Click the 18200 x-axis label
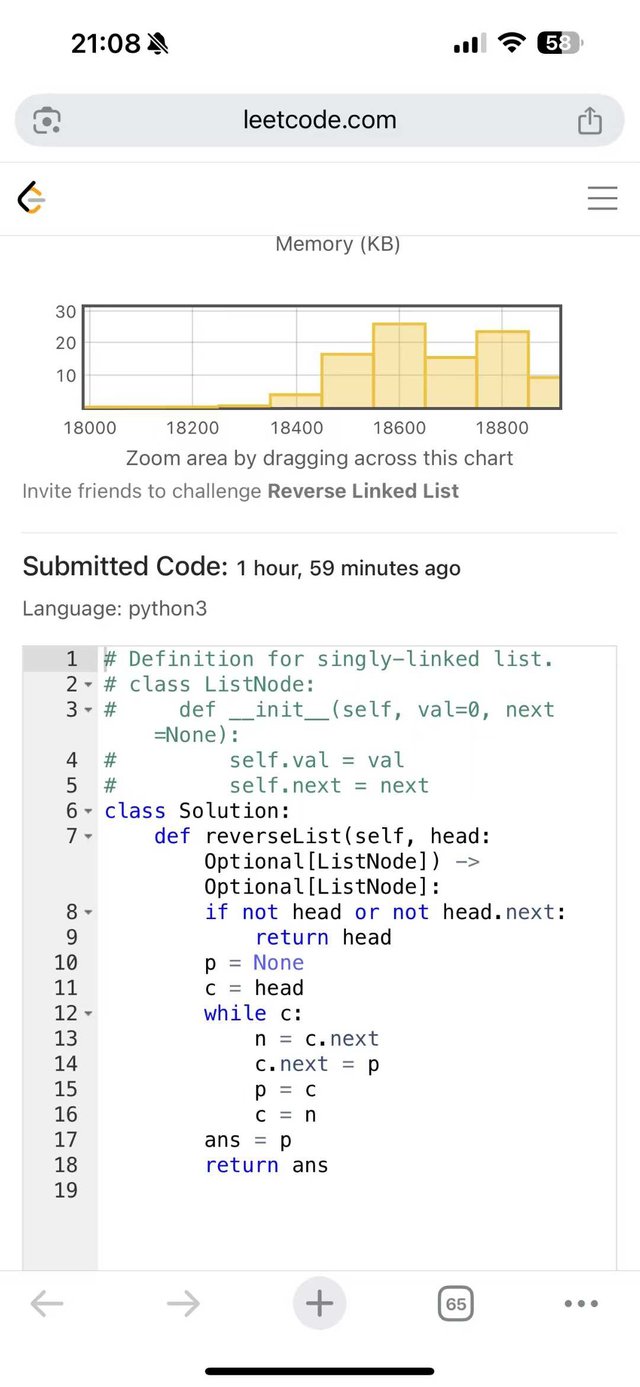The width and height of the screenshot is (640, 1387). coord(193,428)
